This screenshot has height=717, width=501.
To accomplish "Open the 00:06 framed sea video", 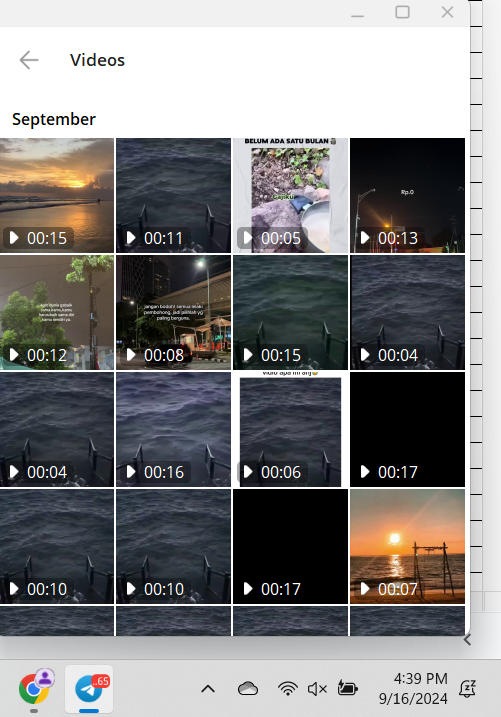I will pos(290,429).
